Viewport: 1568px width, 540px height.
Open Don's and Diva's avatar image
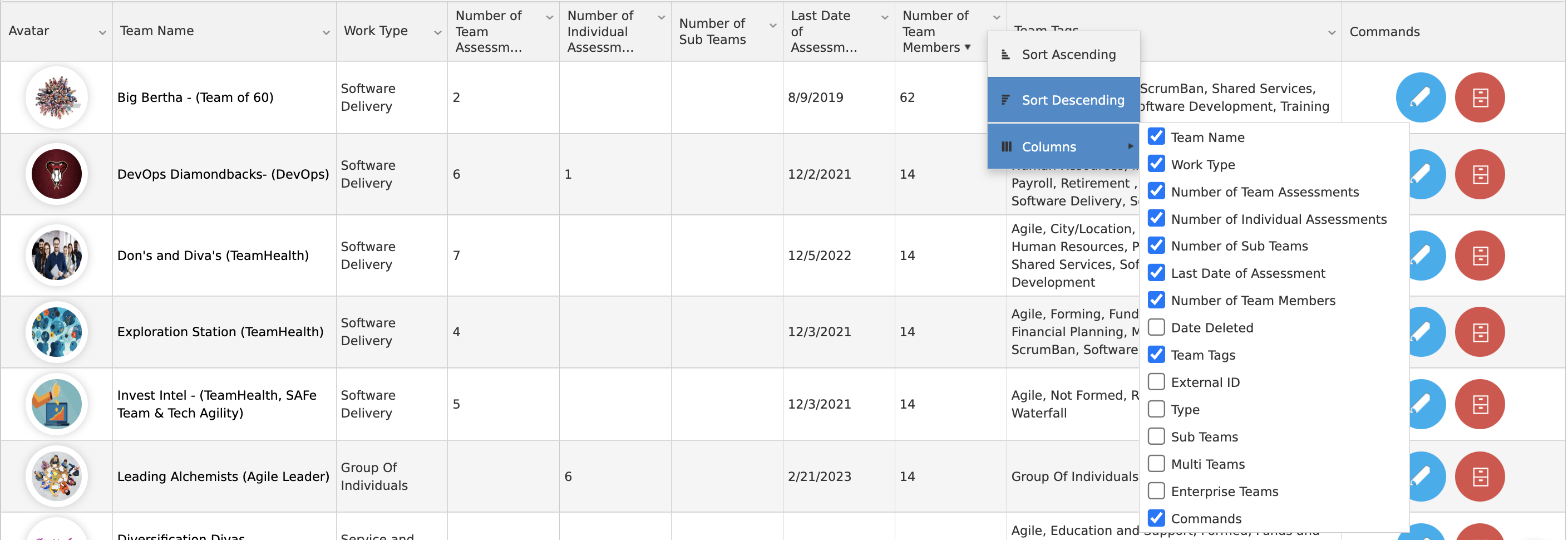[x=57, y=256]
